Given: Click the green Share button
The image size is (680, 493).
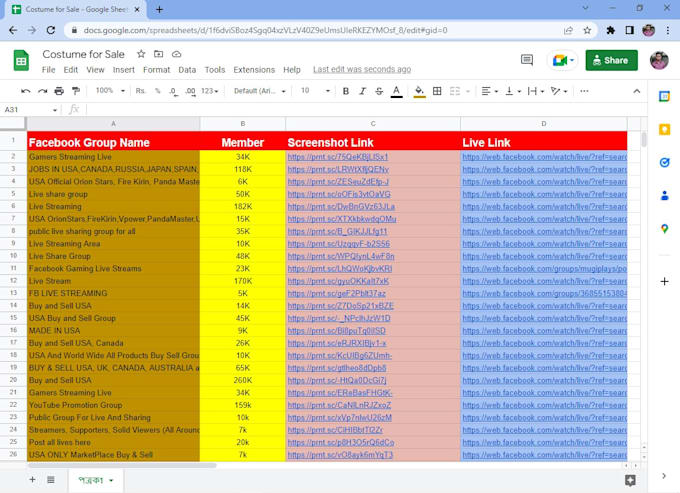Looking at the screenshot, I should 611,60.
